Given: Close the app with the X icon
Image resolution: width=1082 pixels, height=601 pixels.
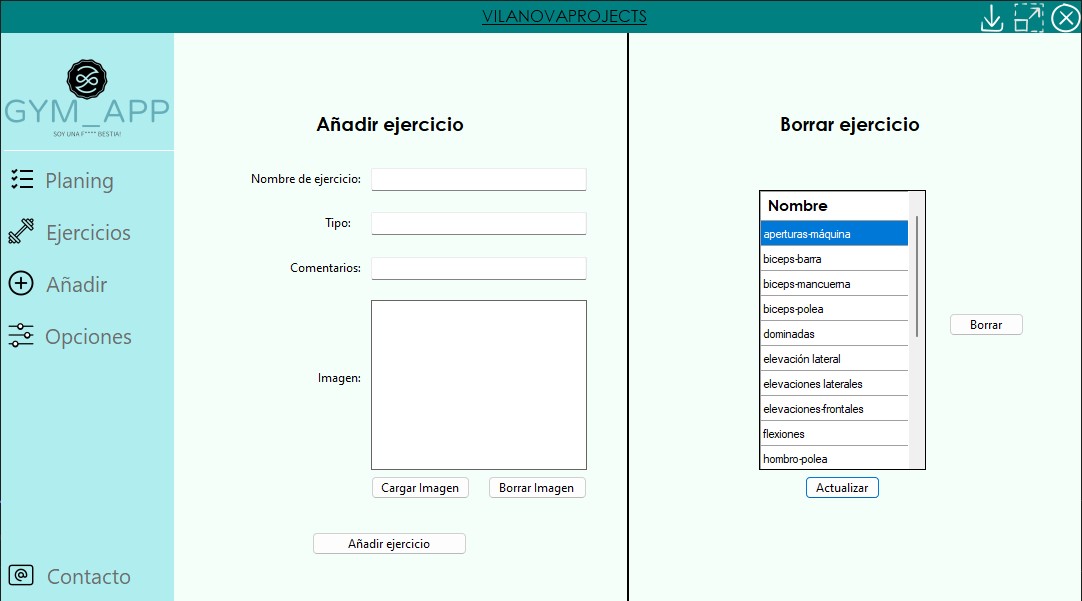Looking at the screenshot, I should 1065,18.
